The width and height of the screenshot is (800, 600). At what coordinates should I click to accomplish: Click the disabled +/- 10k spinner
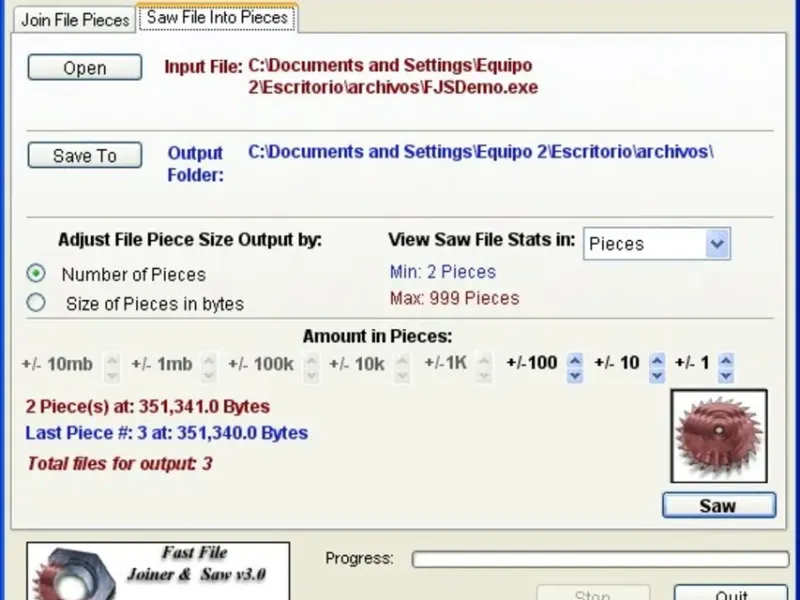pyautogui.click(x=402, y=368)
